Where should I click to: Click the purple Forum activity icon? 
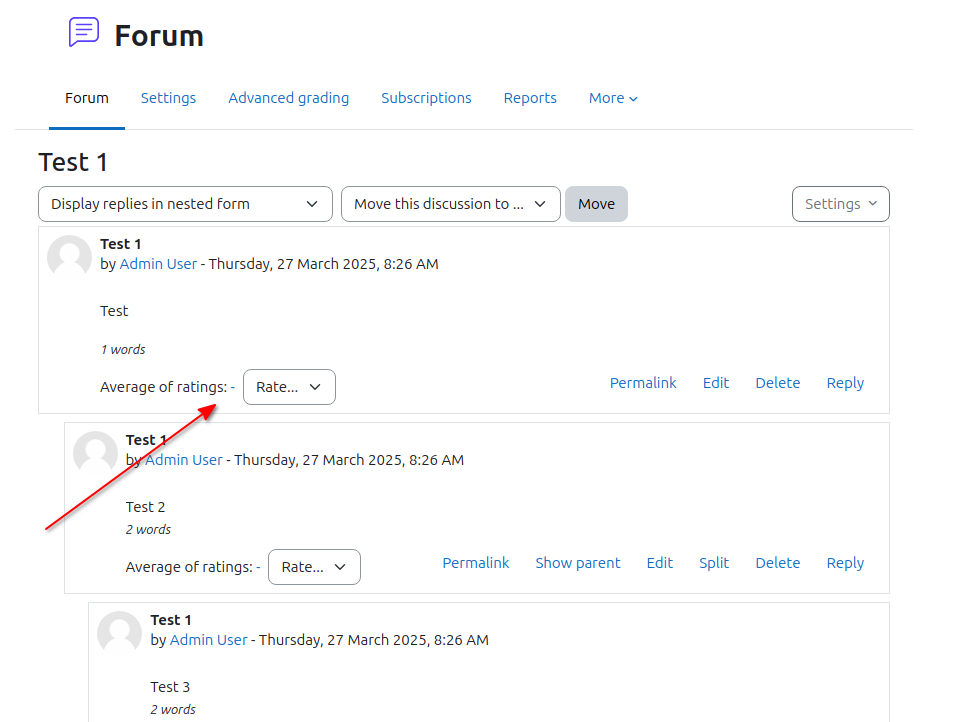coord(84,32)
